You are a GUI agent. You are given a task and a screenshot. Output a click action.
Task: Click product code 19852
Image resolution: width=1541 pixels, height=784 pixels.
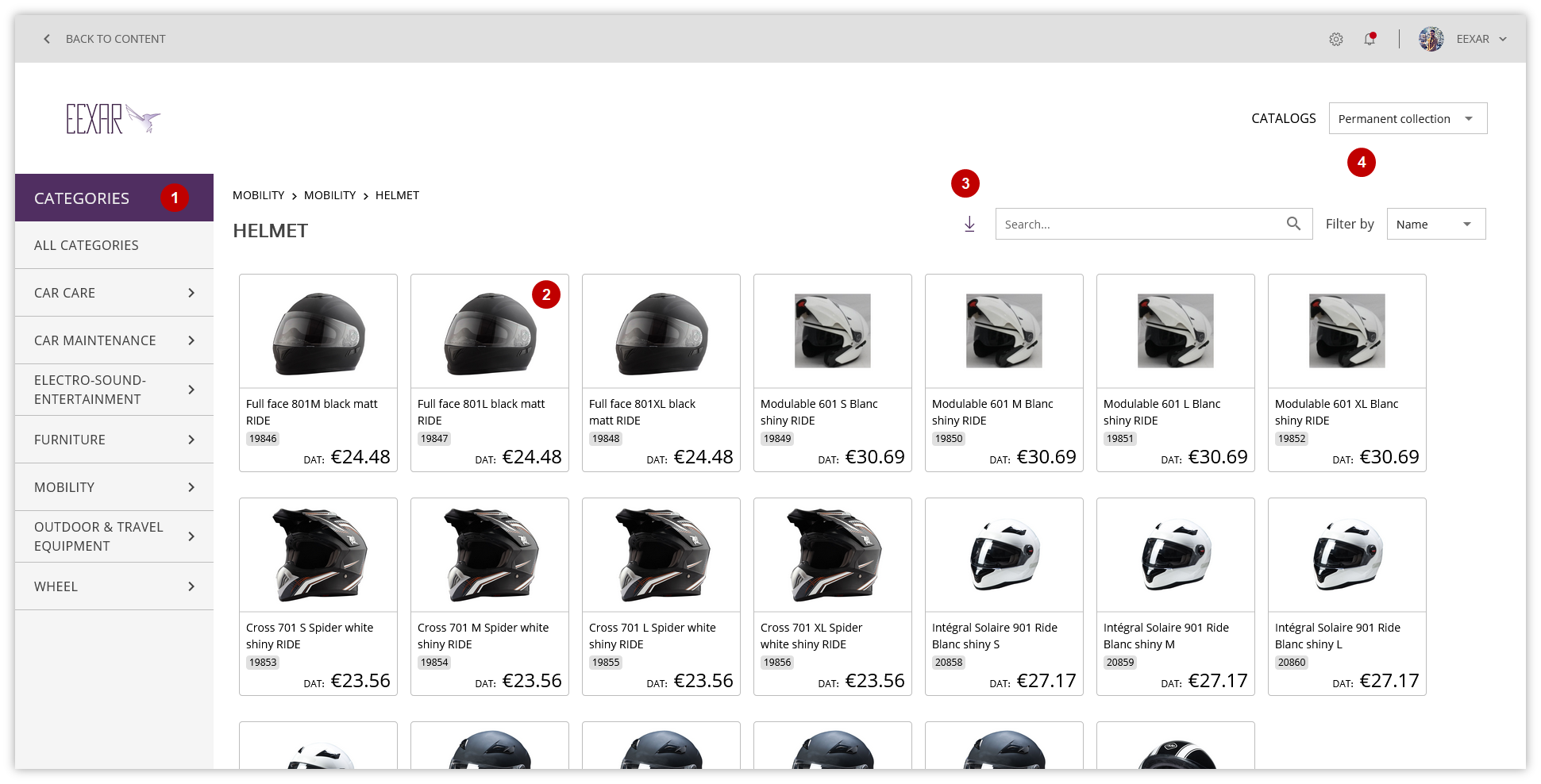point(1292,439)
